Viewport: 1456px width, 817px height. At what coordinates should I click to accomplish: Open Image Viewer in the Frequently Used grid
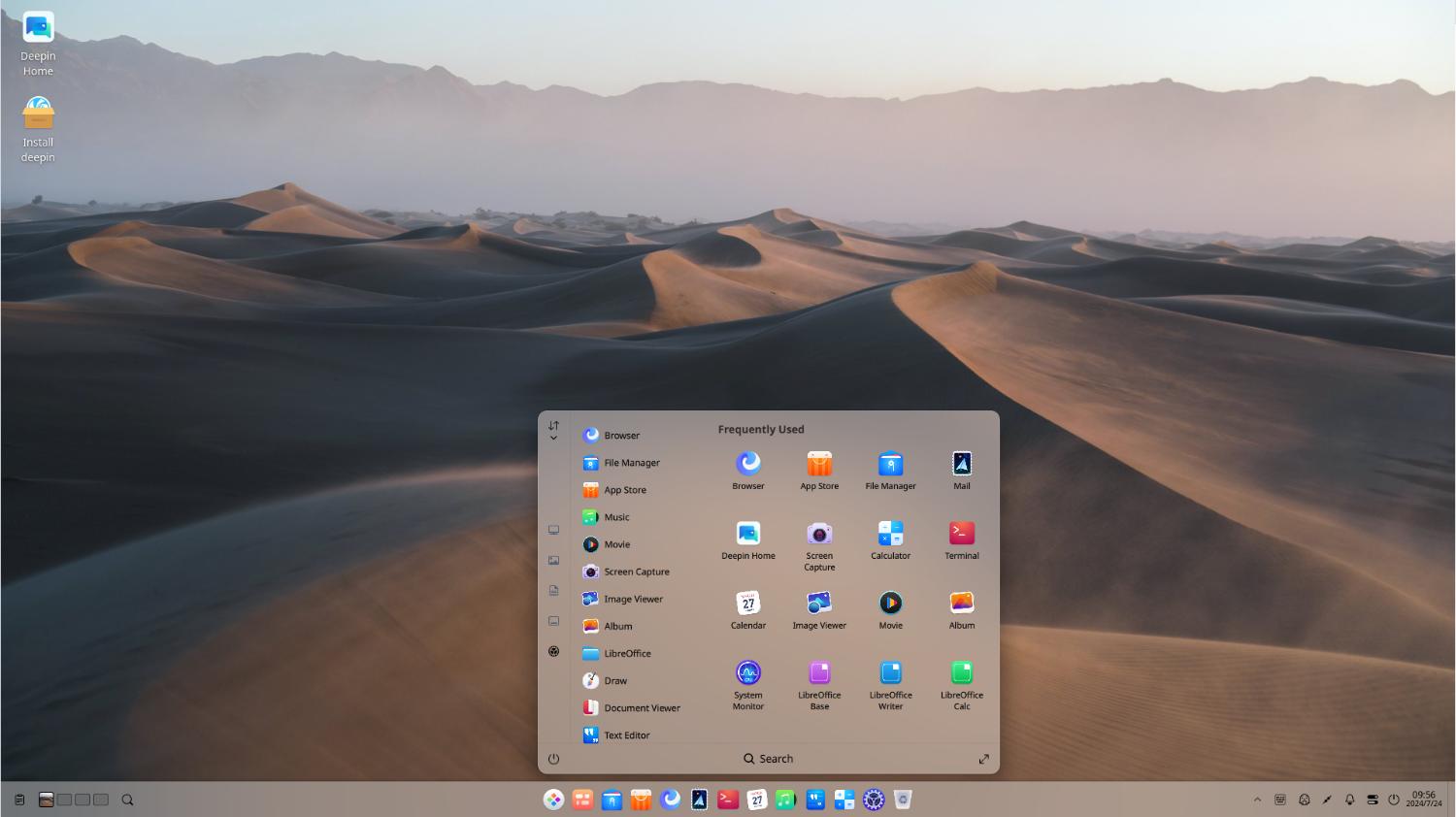click(819, 610)
